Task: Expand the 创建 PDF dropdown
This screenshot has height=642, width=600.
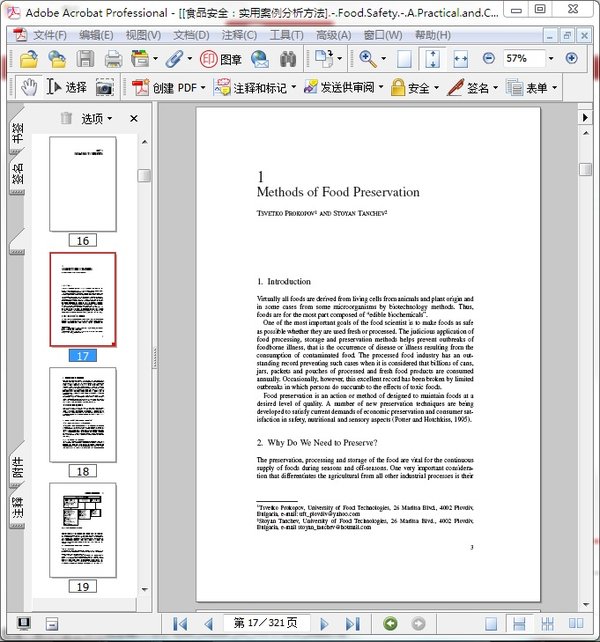Action: click(203, 87)
